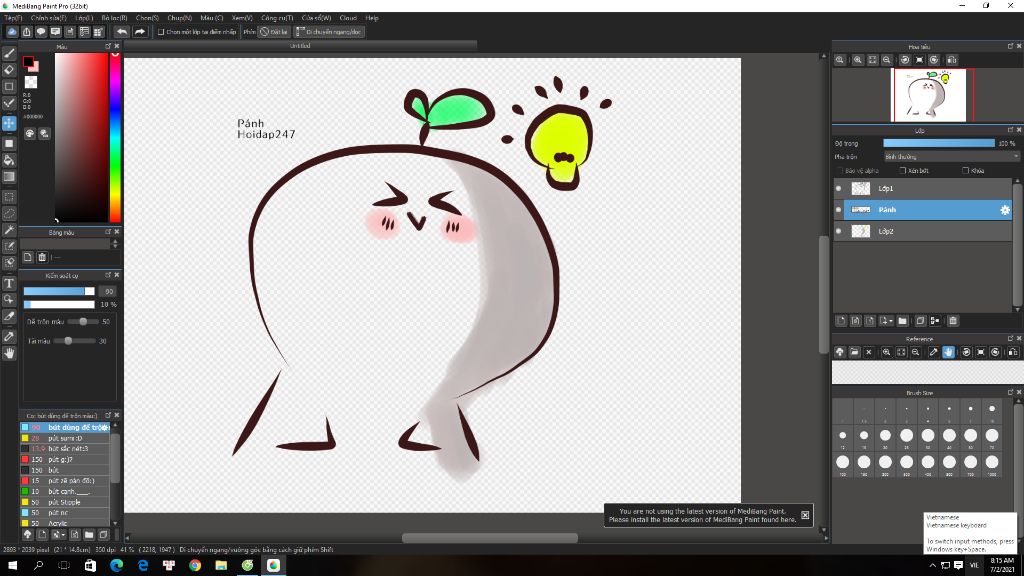Delete the selected layer with the trash icon
The width and height of the screenshot is (1024, 576).
[953, 321]
